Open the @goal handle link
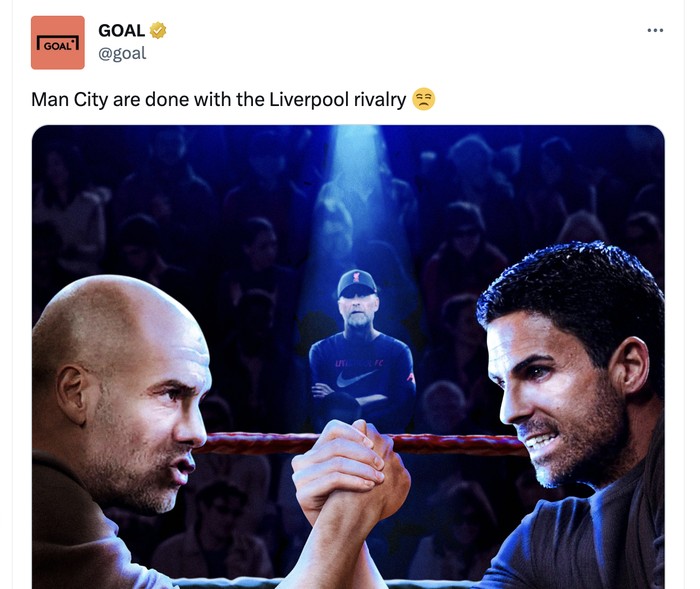Image resolution: width=700 pixels, height=589 pixels. click(122, 53)
